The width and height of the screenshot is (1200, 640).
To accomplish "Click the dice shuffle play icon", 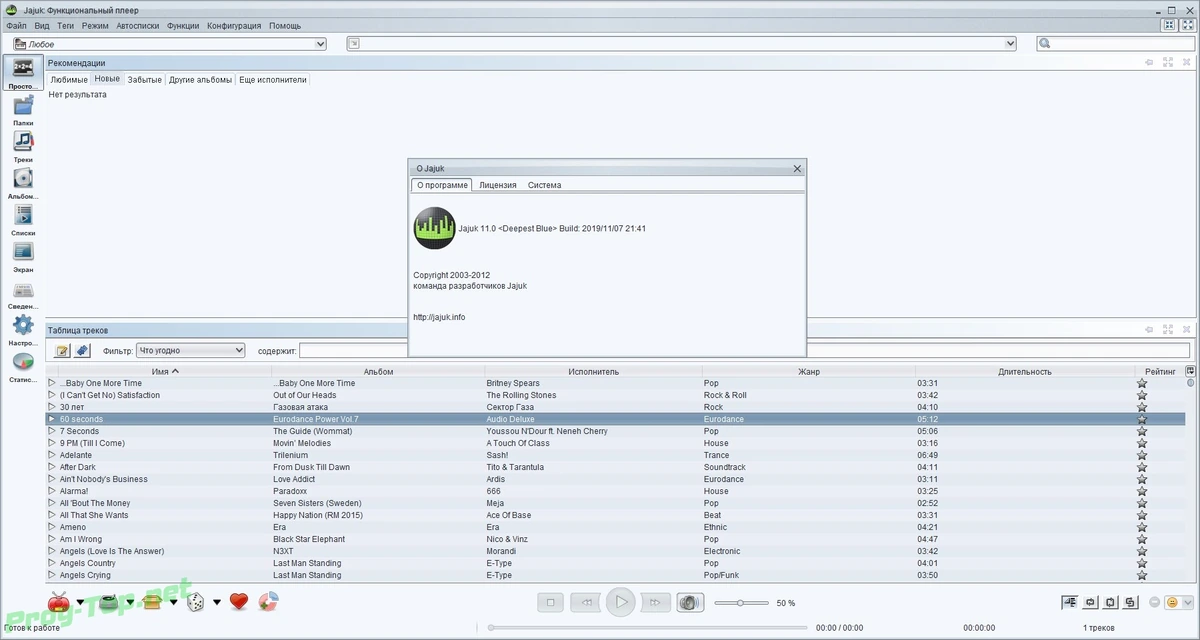I will 196,601.
